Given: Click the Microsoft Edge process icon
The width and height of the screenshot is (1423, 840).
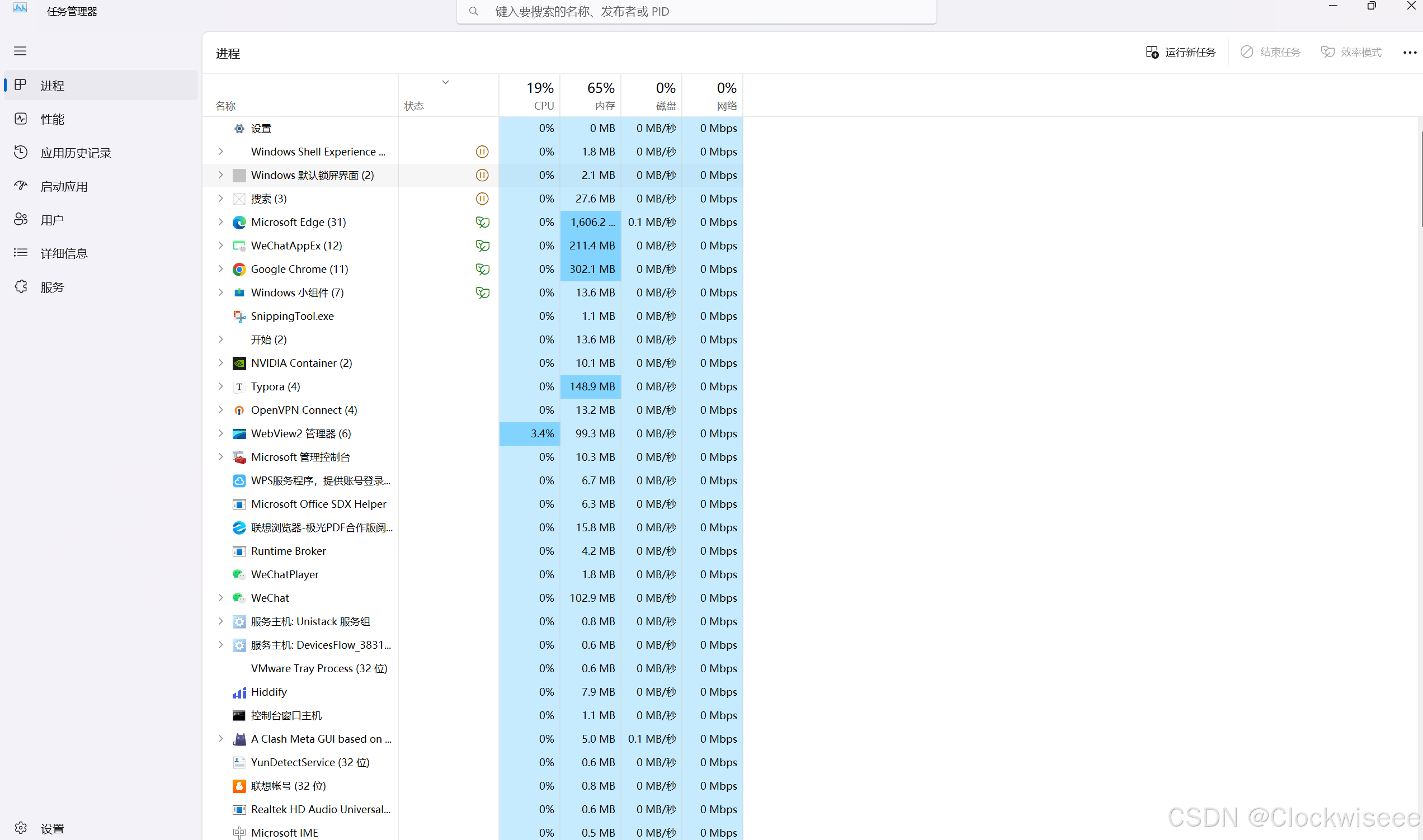Looking at the screenshot, I should point(239,223).
